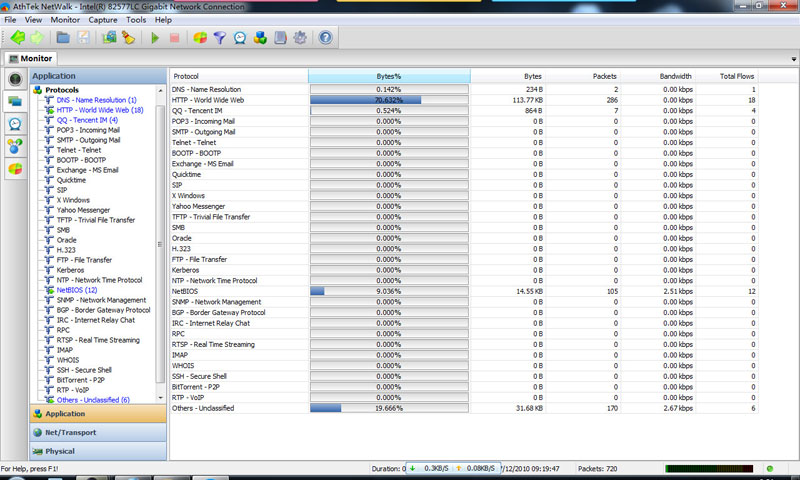Click the broom clear-data toolbar icon
800x480 pixels.
point(128,38)
